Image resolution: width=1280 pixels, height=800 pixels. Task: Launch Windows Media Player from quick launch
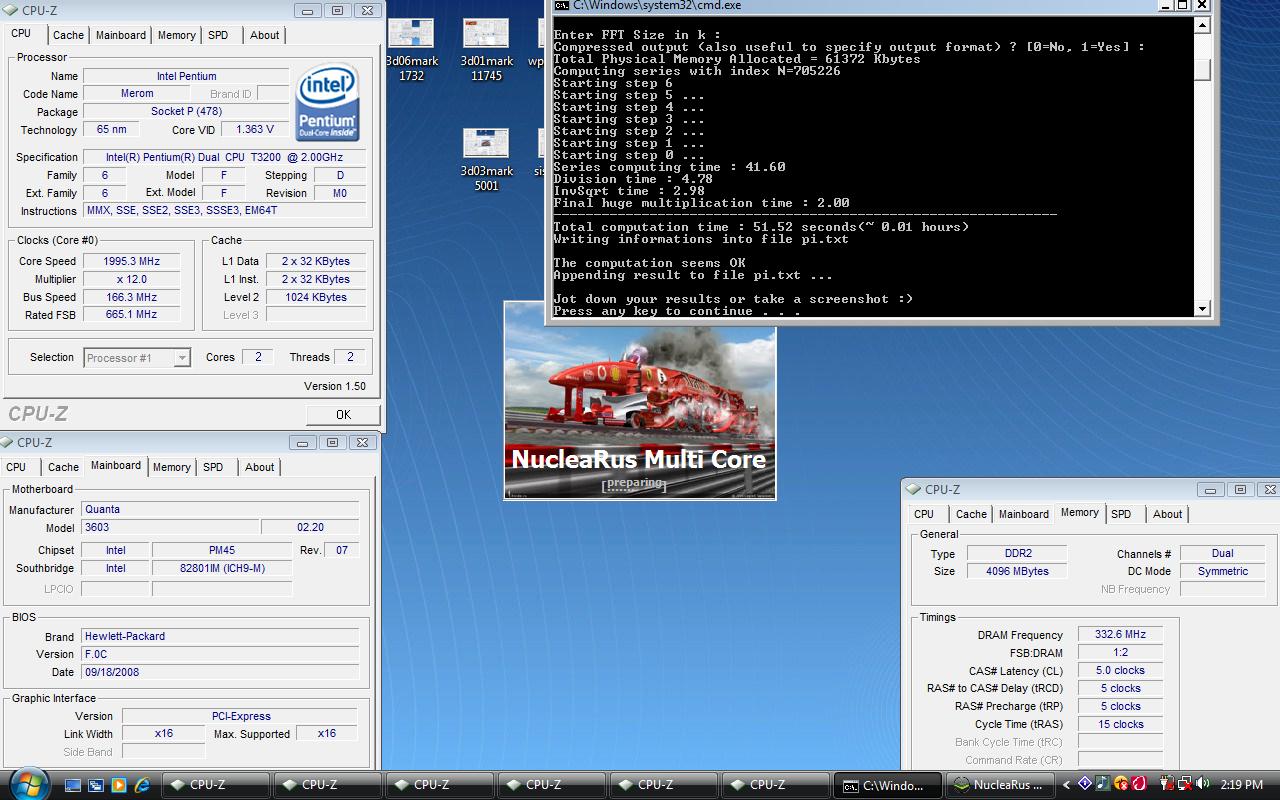point(119,785)
